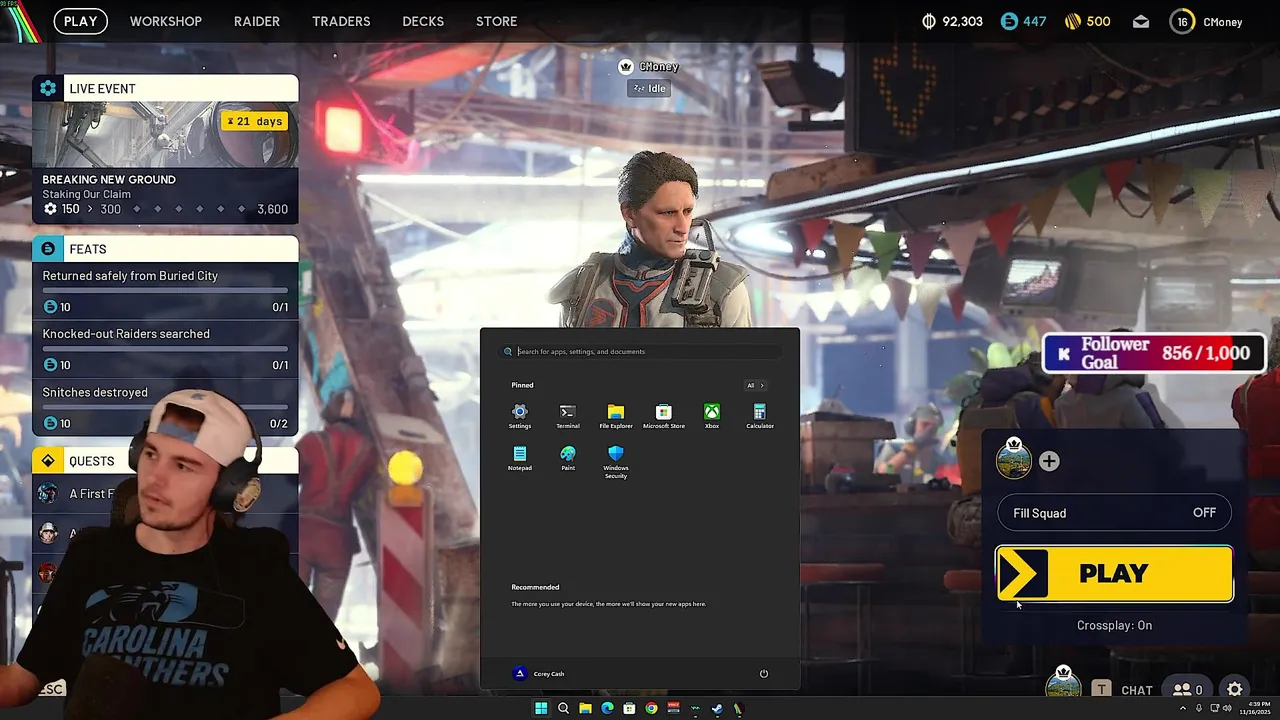This screenshot has width=1280, height=720.
Task: Open Microsoft Store from the taskbar
Action: click(629, 708)
